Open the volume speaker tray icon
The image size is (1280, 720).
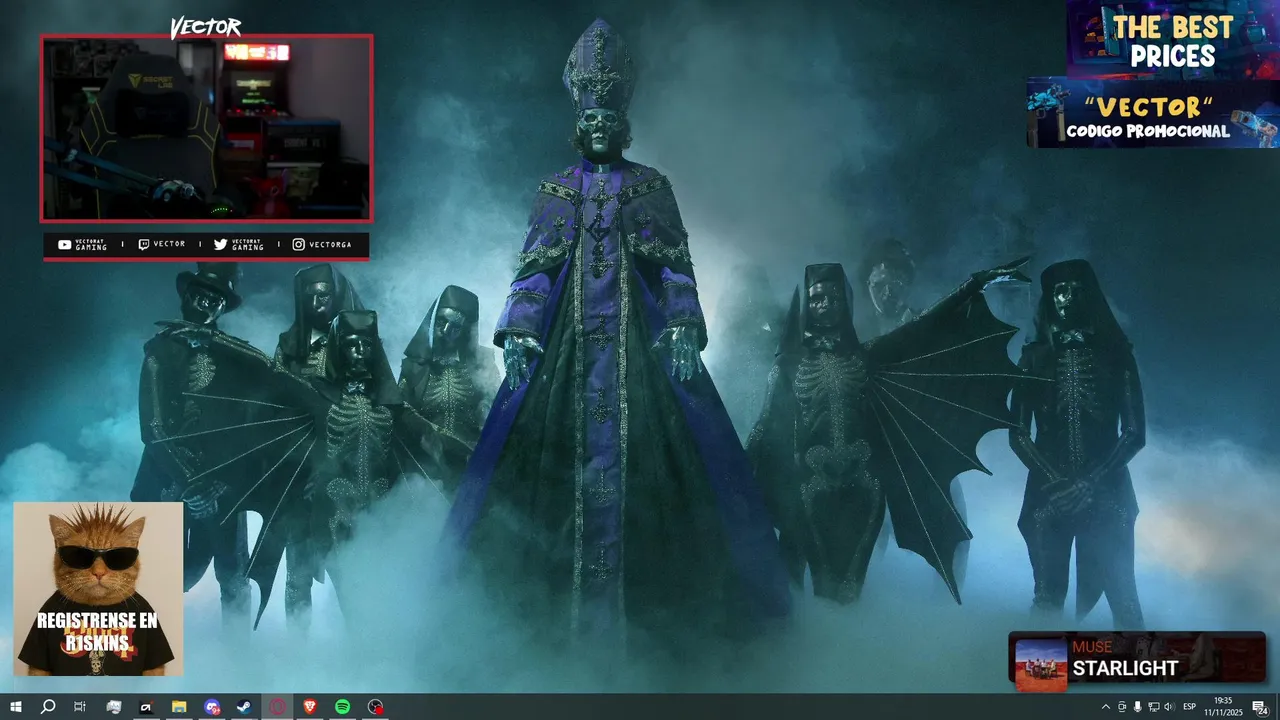tap(1169, 707)
